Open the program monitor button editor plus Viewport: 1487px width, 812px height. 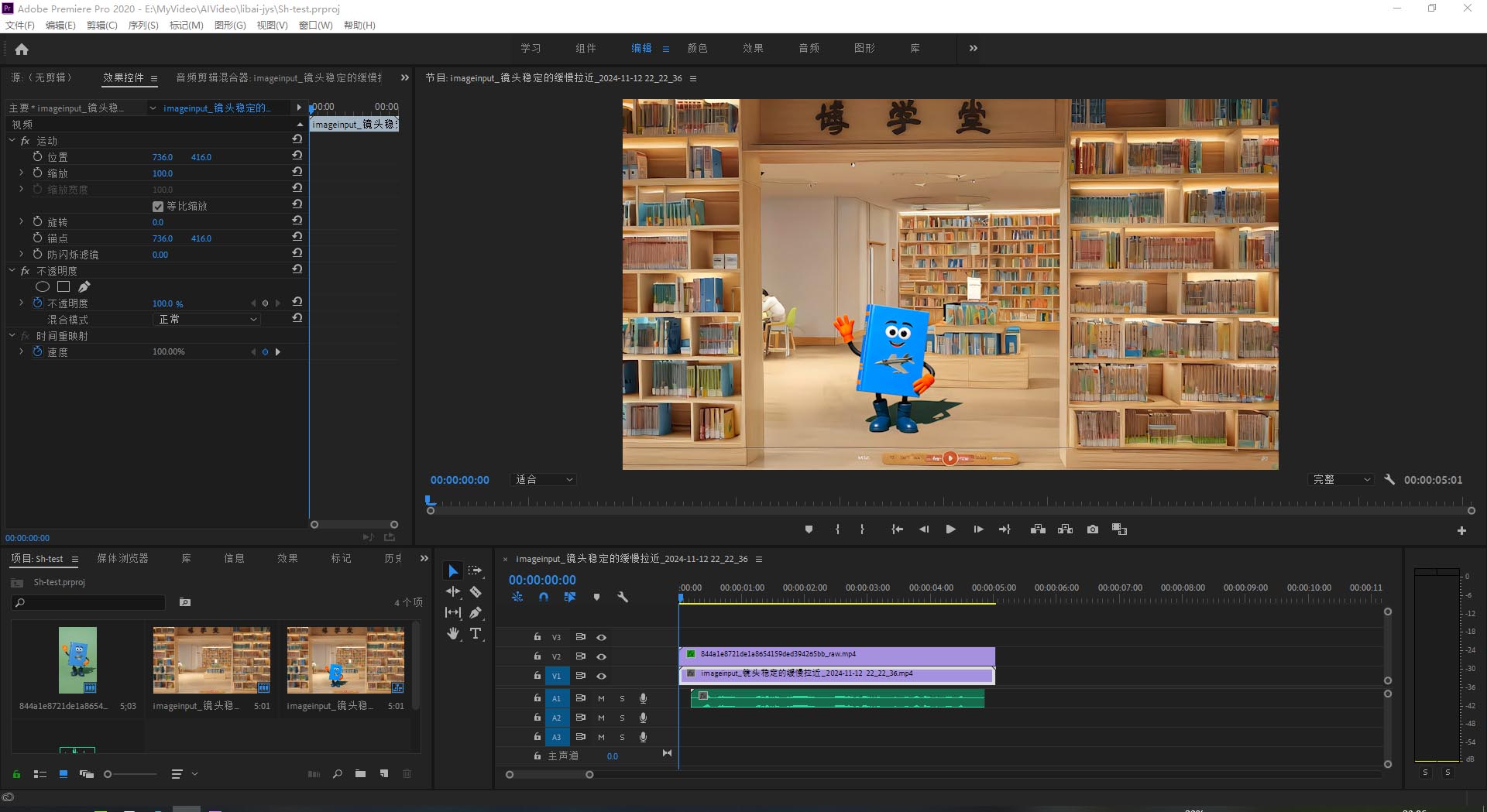(1461, 530)
